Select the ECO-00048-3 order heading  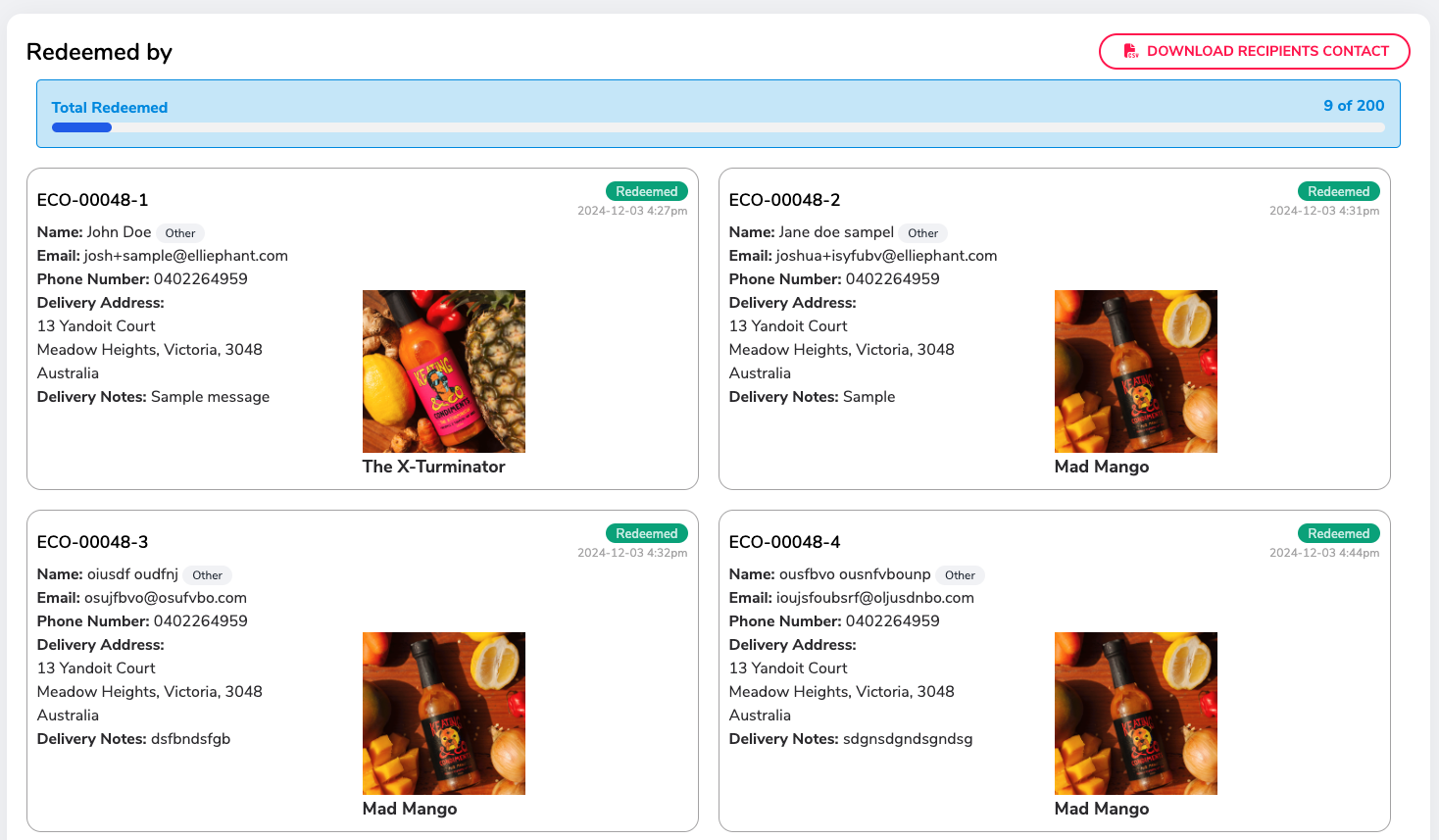93,542
